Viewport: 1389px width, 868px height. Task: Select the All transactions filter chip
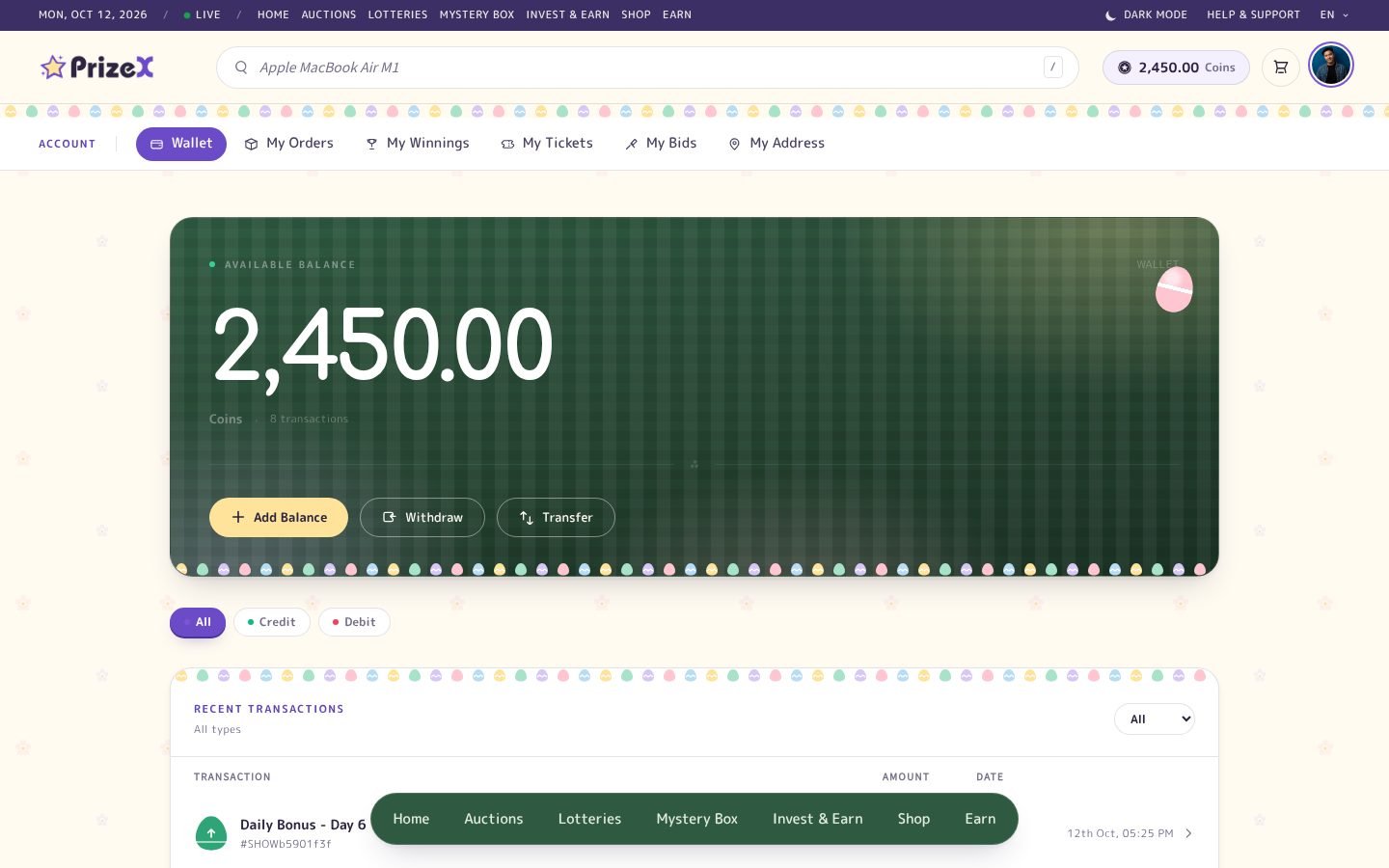pyautogui.click(x=198, y=622)
